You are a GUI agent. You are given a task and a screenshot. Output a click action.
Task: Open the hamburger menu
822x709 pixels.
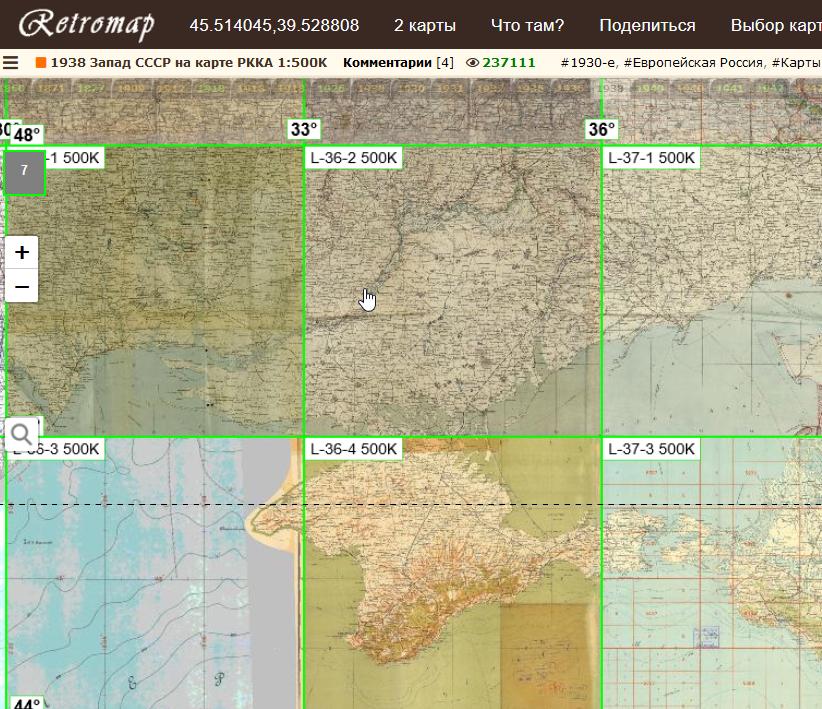click(x=11, y=62)
